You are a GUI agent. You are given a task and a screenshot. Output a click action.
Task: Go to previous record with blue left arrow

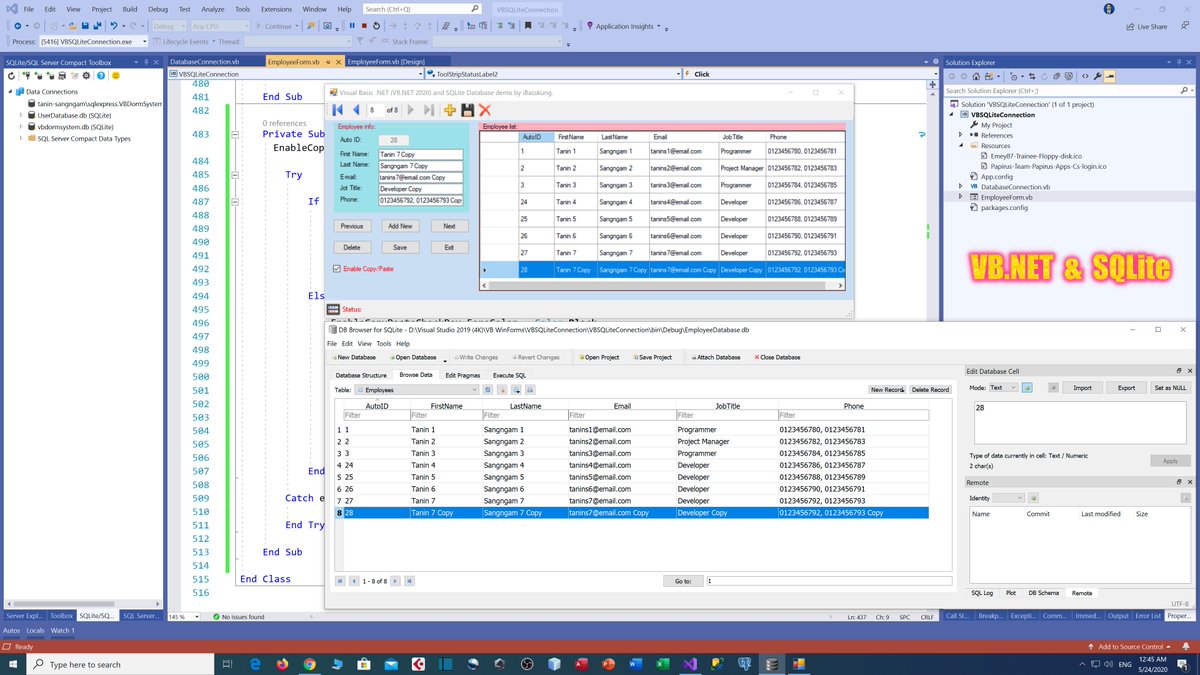[x=356, y=110]
